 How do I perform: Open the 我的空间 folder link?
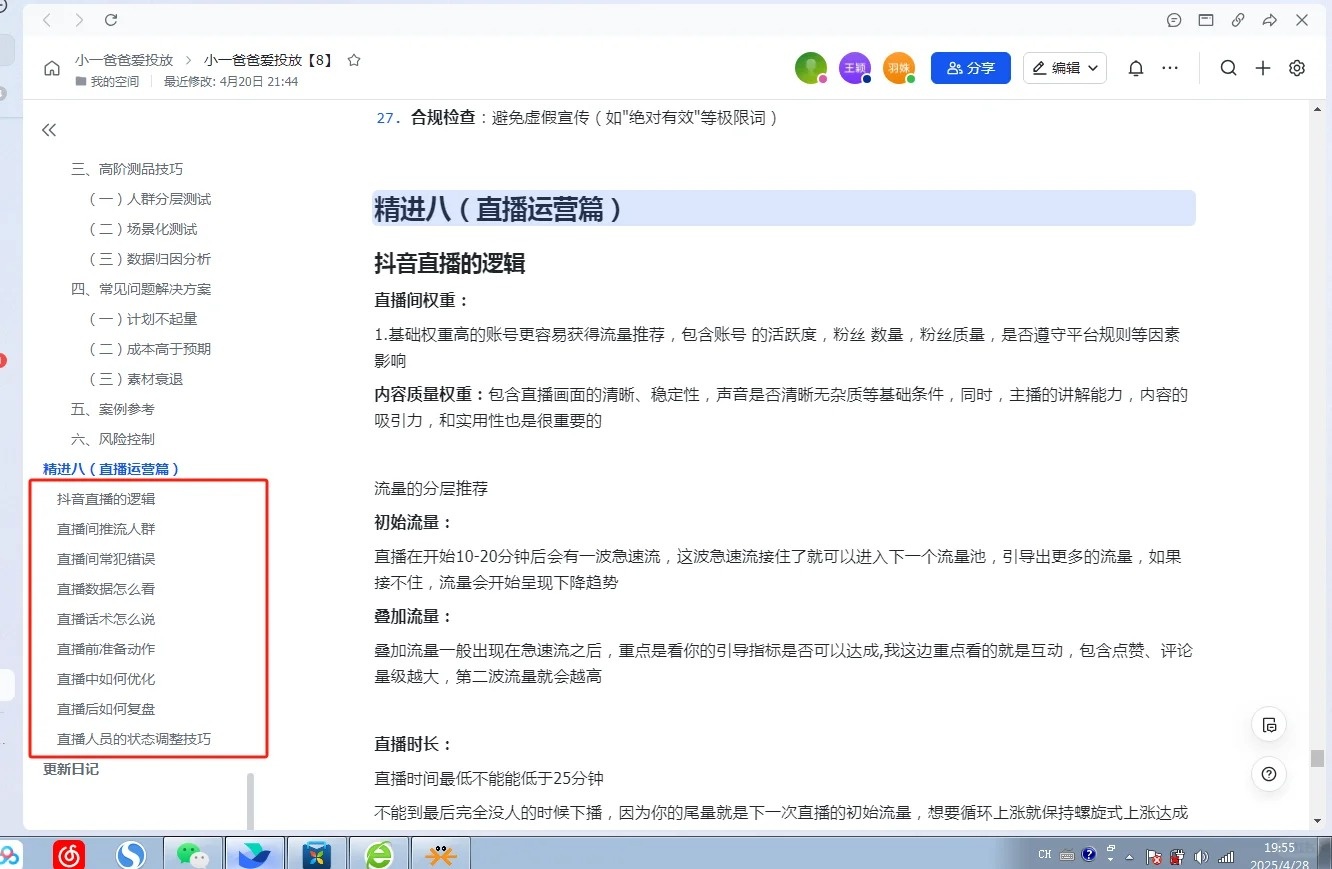point(107,82)
